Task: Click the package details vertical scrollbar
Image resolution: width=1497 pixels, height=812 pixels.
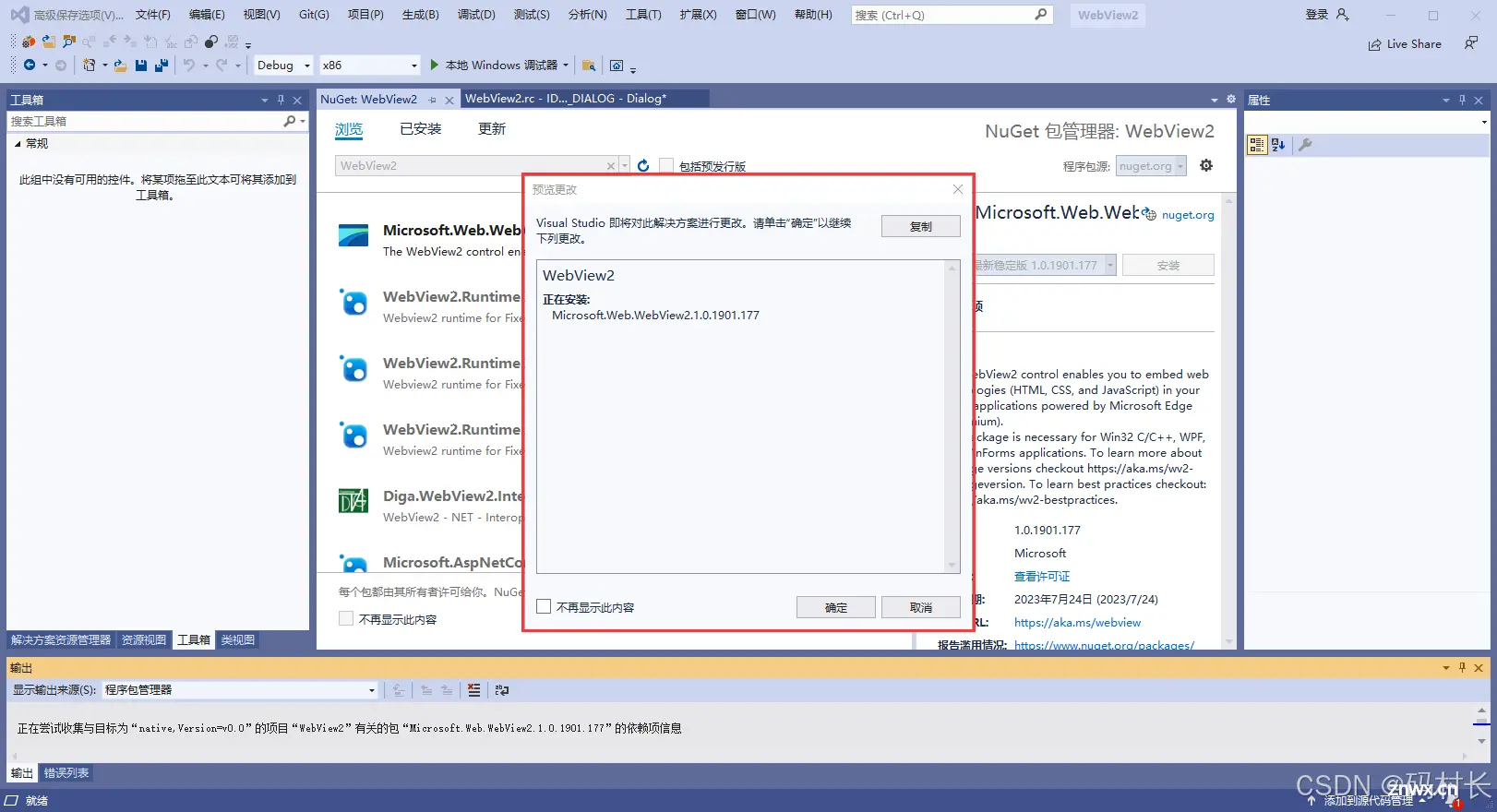Action: click(1228, 421)
